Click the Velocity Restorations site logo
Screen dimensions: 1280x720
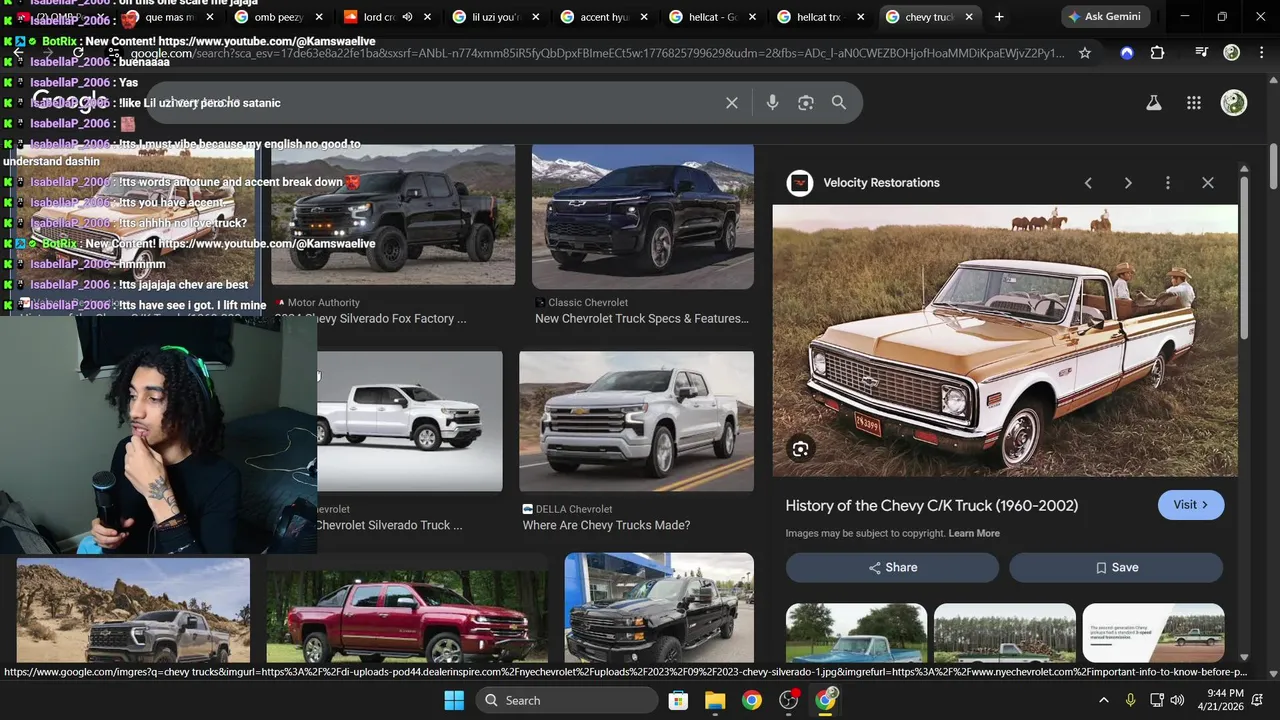(x=800, y=183)
